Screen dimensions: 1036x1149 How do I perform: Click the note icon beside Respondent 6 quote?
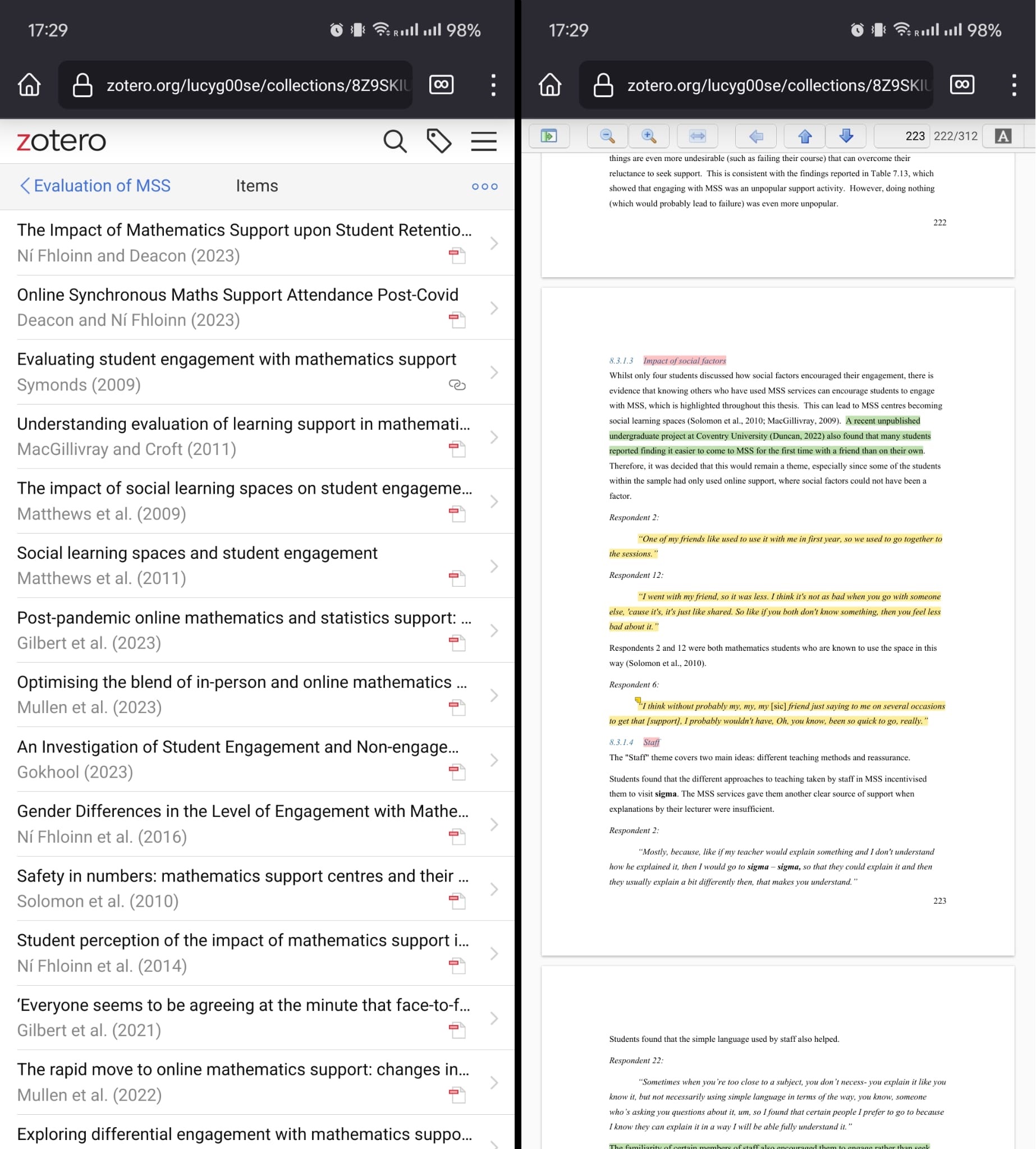(638, 701)
